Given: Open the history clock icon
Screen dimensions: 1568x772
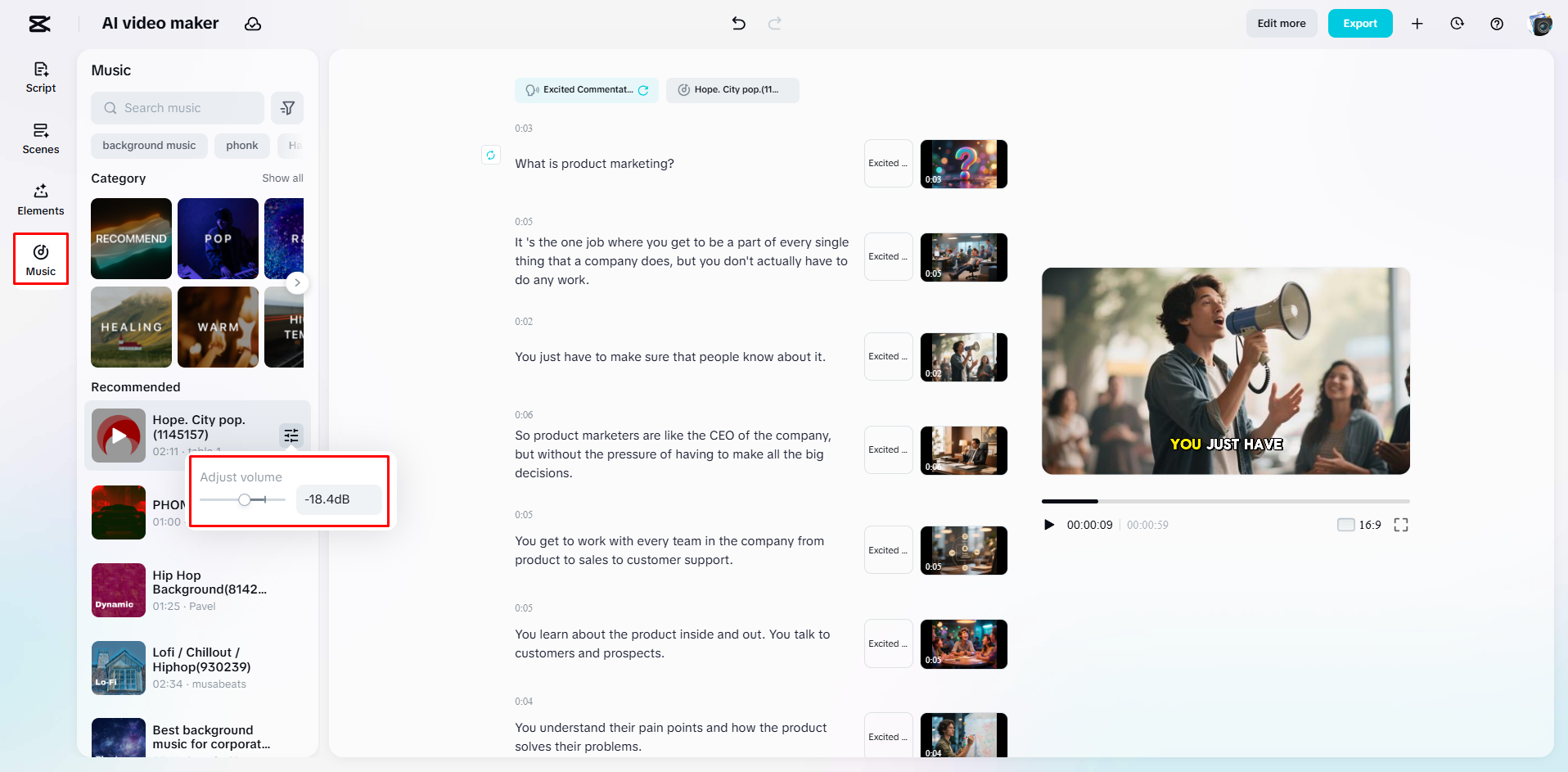Looking at the screenshot, I should (1457, 24).
